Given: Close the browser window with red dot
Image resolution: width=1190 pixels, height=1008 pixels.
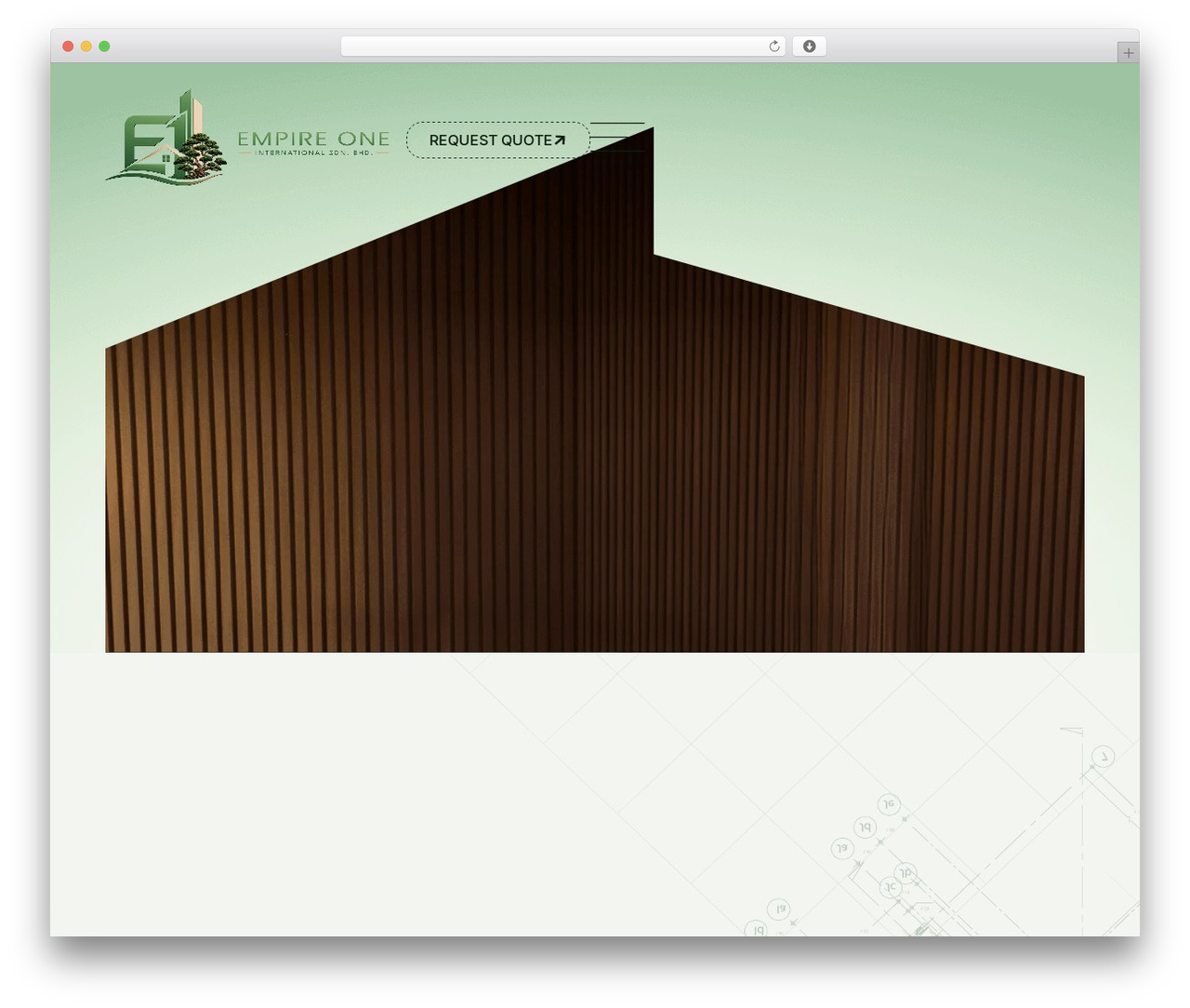Looking at the screenshot, I should pyautogui.click(x=68, y=46).
